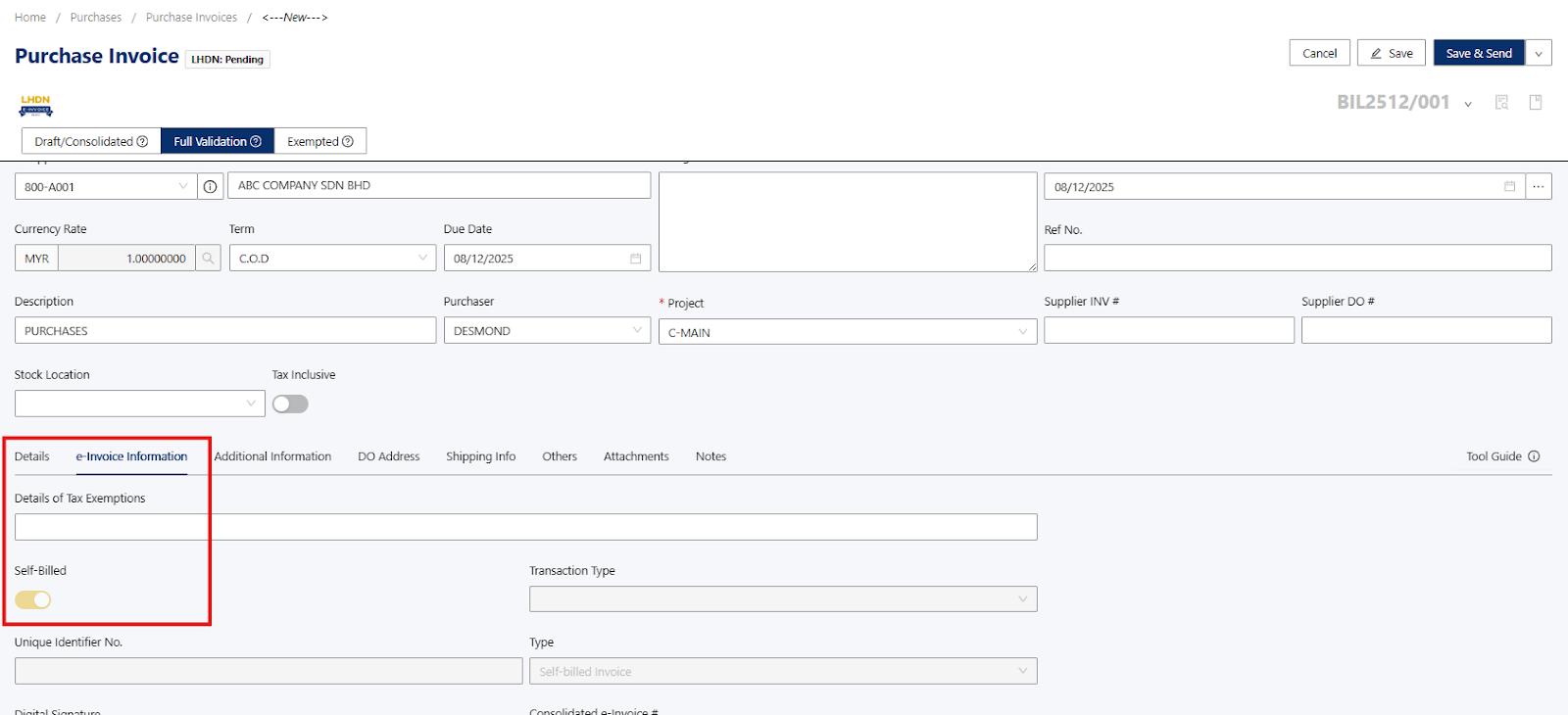Image resolution: width=1568 pixels, height=715 pixels.
Task: Click the ellipsis button beside the date field
Action: (x=1539, y=186)
